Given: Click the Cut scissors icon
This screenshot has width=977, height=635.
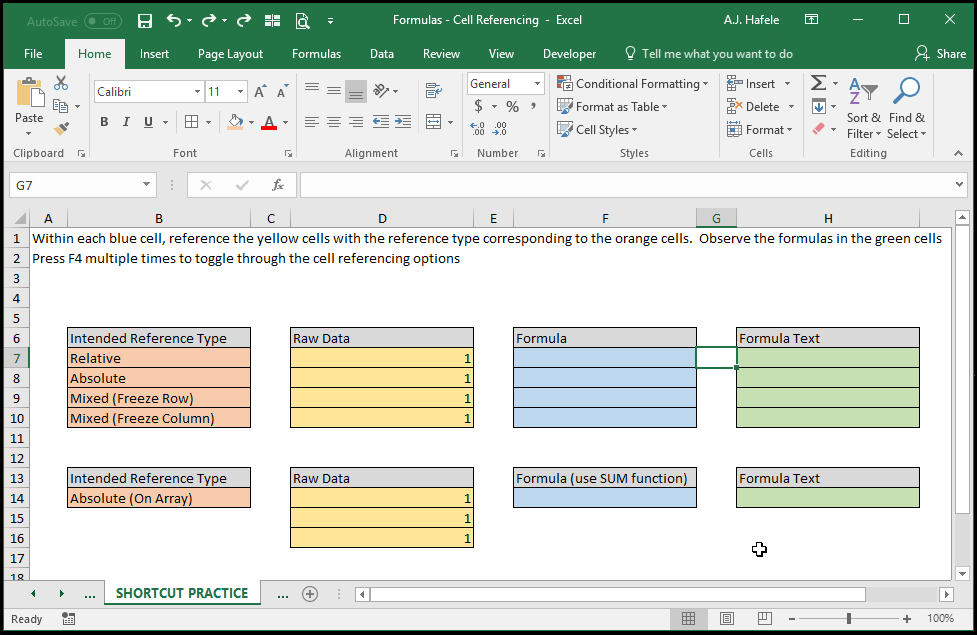Looking at the screenshot, I should click(61, 83).
